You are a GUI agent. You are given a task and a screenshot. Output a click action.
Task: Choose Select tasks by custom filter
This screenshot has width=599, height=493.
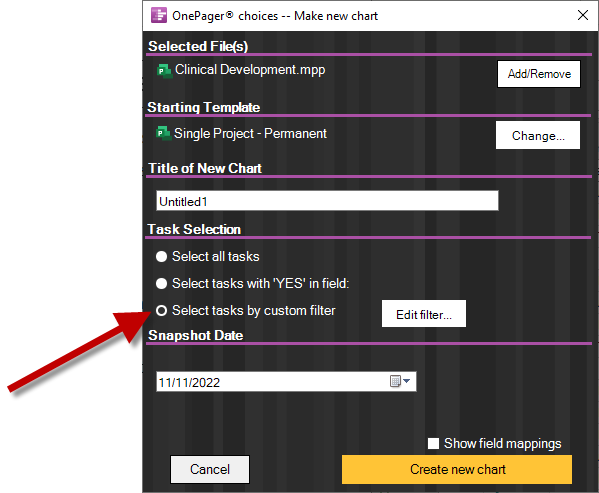(x=162, y=310)
